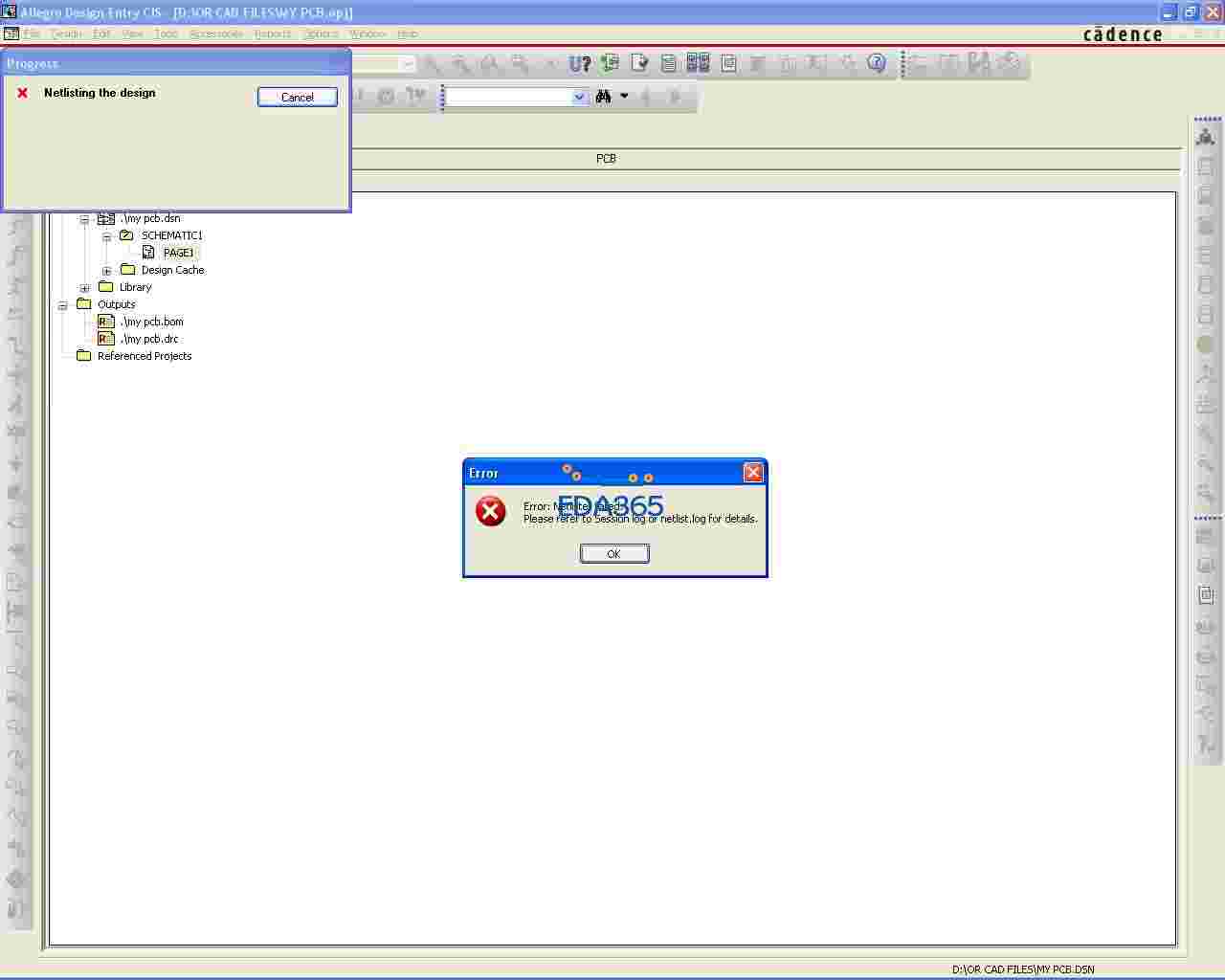Select the Outputs tree entry

[117, 304]
